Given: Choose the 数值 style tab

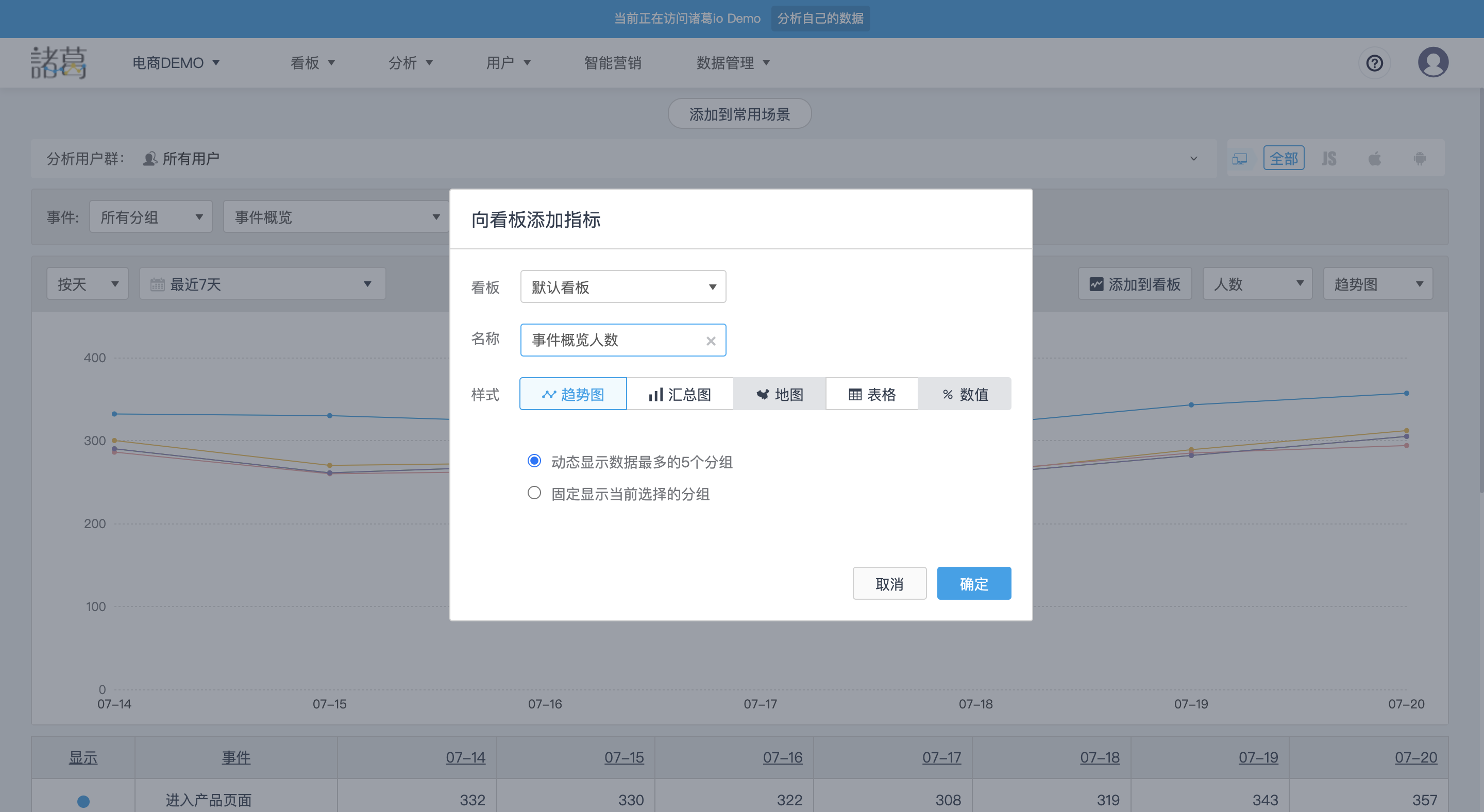Looking at the screenshot, I should [965, 395].
